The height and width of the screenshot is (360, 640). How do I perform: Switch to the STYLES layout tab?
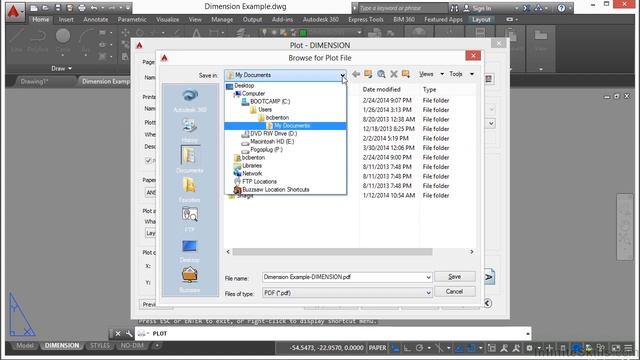click(x=100, y=346)
